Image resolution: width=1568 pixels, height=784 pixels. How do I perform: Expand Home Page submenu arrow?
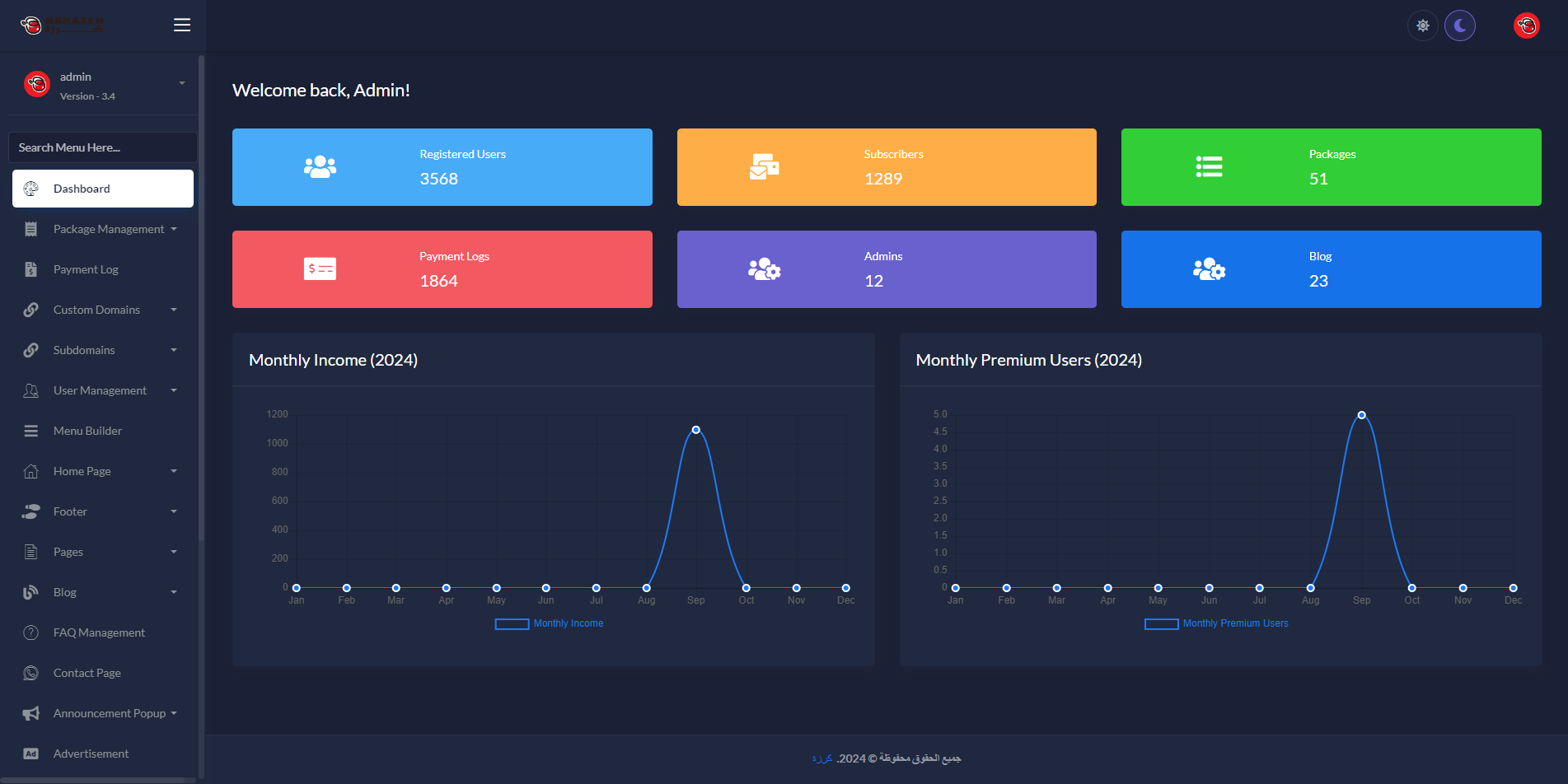tap(174, 471)
